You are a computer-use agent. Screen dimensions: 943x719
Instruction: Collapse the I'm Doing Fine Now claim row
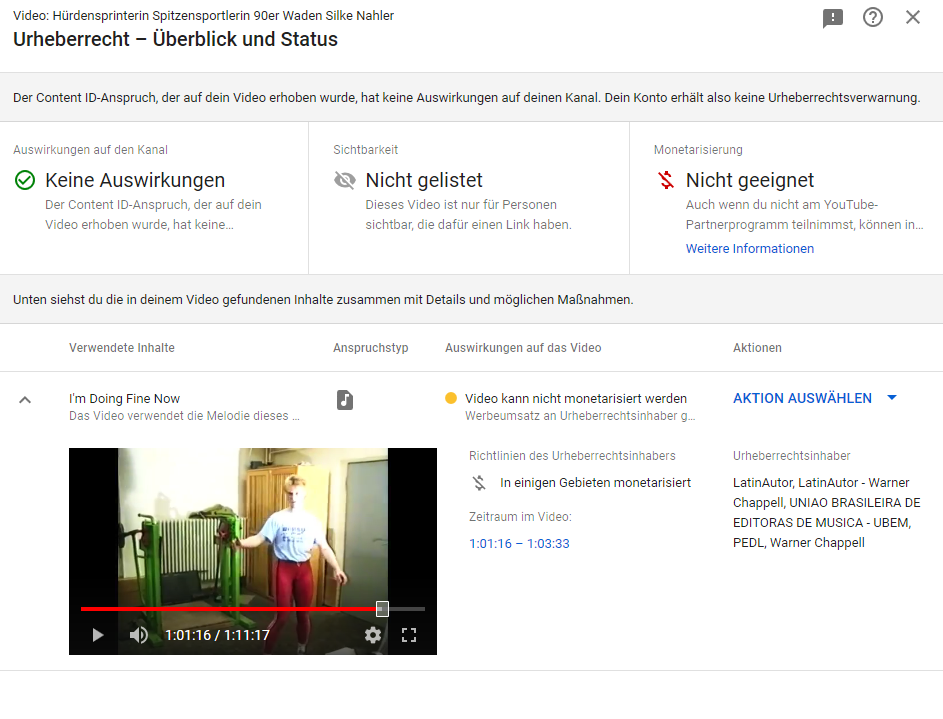[25, 399]
